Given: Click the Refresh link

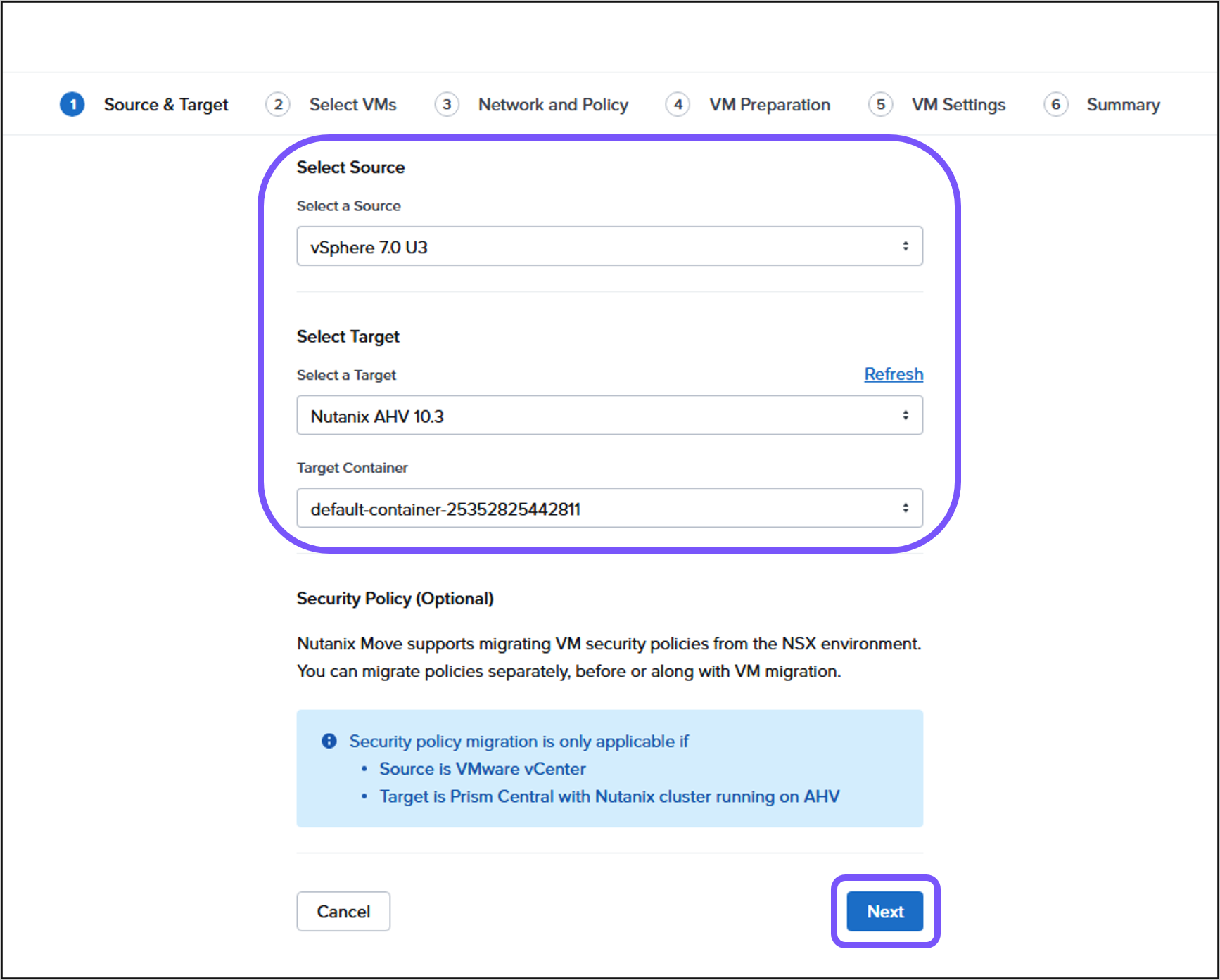Looking at the screenshot, I should (x=894, y=374).
